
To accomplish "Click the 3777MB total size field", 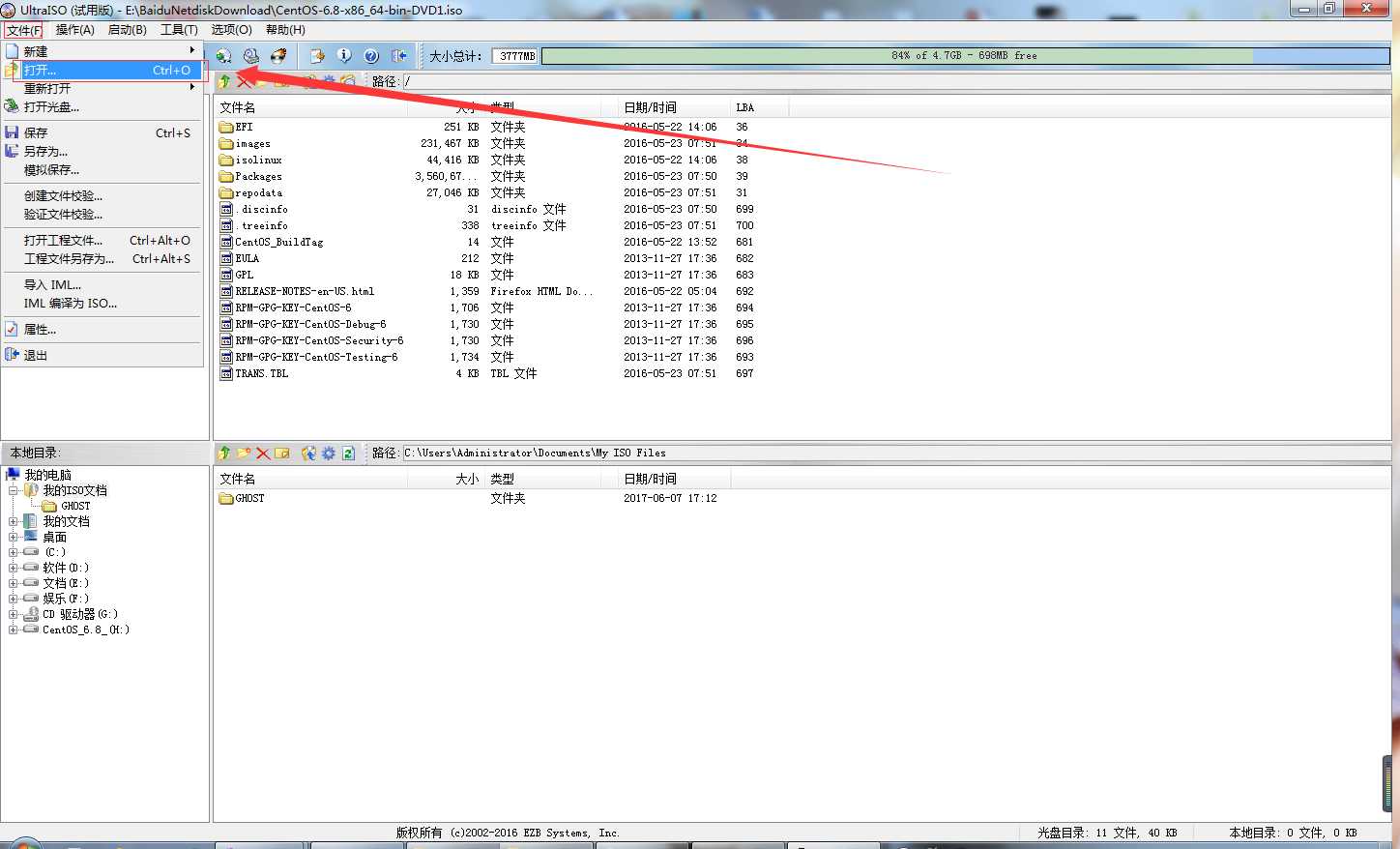I will pyautogui.click(x=515, y=56).
